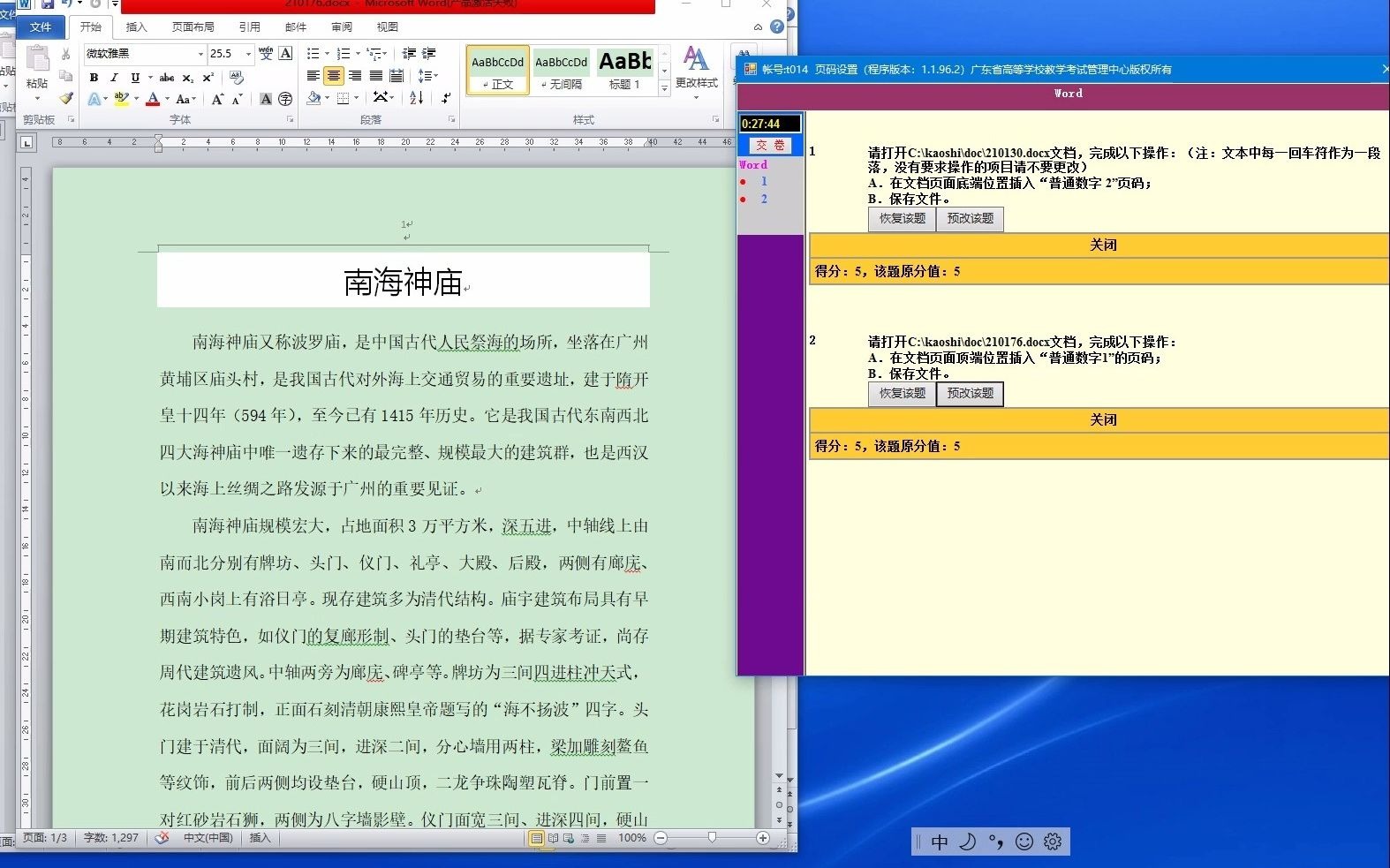Click the Grow Font icon
This screenshot has height=868, width=1390.
(217, 99)
